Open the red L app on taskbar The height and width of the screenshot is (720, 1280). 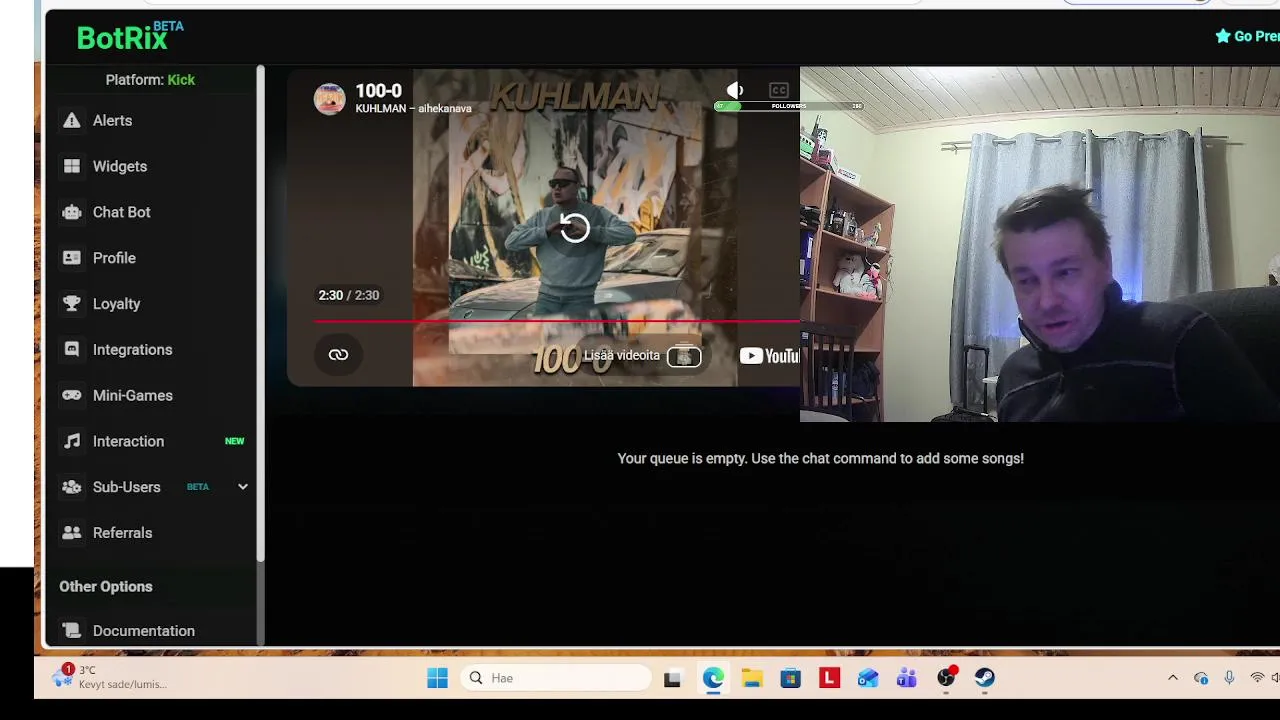(829, 678)
